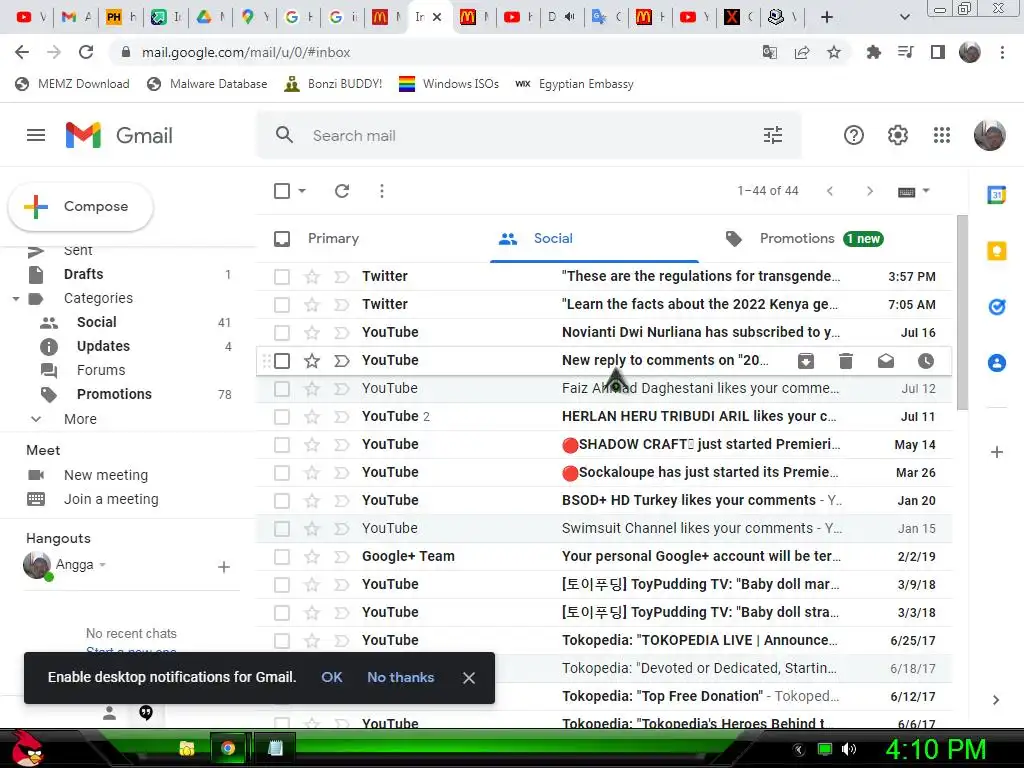Click the search magnifier icon
This screenshot has height=768, width=1024.
coord(284,135)
